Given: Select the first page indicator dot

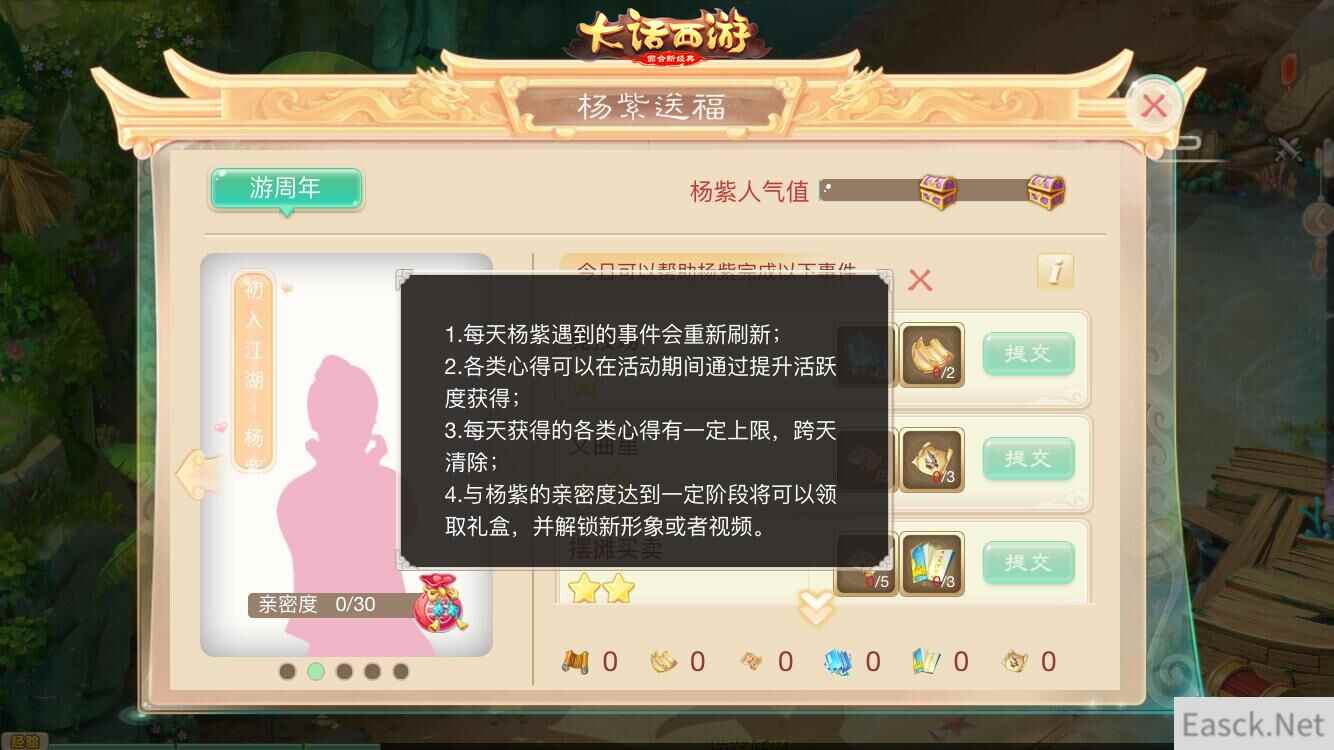Looking at the screenshot, I should pyautogui.click(x=287, y=671).
